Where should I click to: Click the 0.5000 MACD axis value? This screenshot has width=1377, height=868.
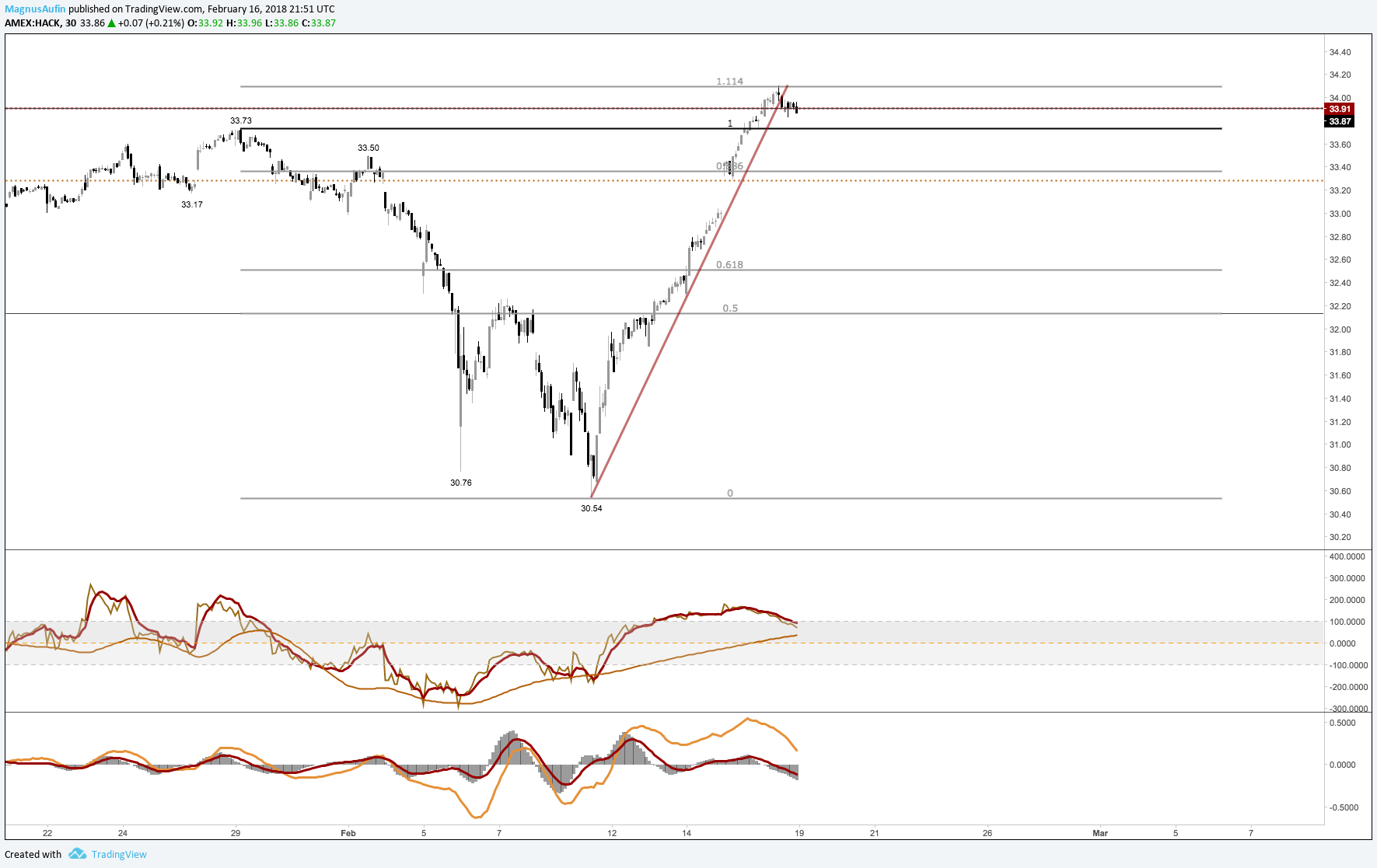pos(1343,723)
